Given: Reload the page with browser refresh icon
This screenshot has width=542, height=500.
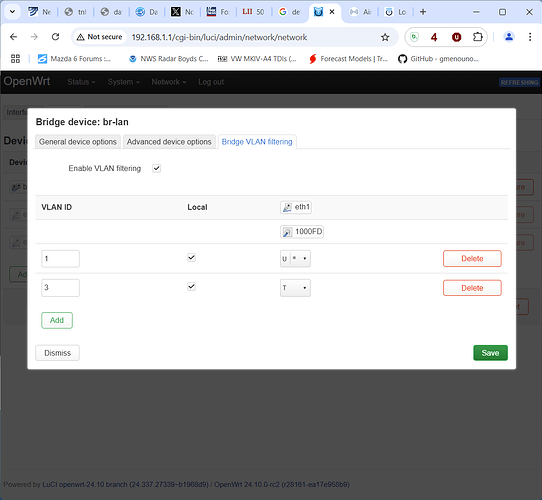Looking at the screenshot, I should 55,37.
